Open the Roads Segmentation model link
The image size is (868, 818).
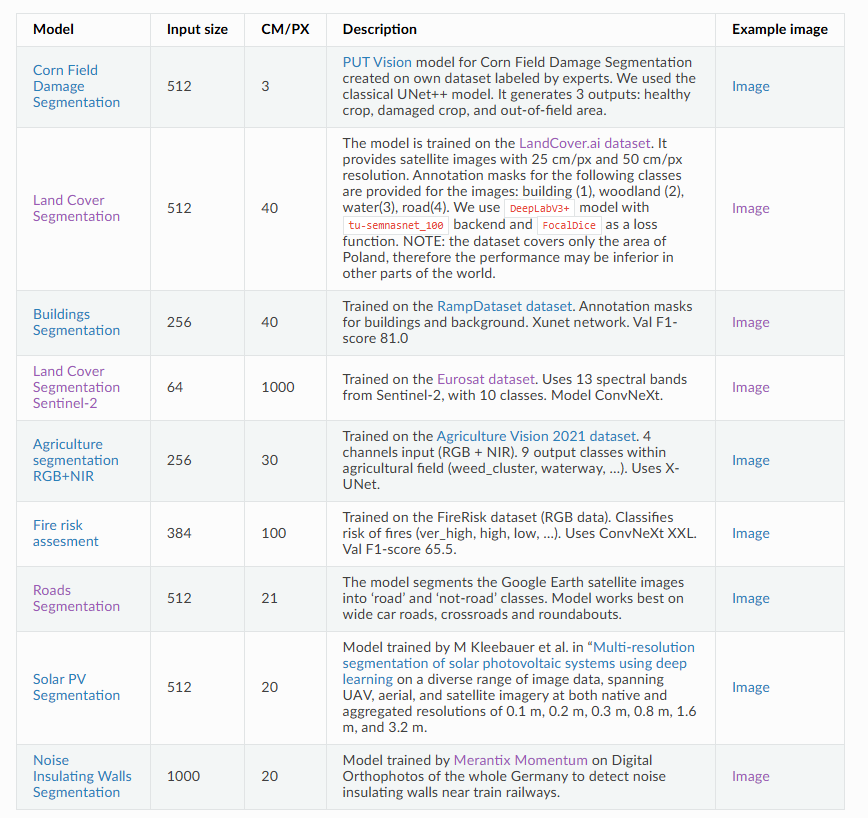coord(76,598)
